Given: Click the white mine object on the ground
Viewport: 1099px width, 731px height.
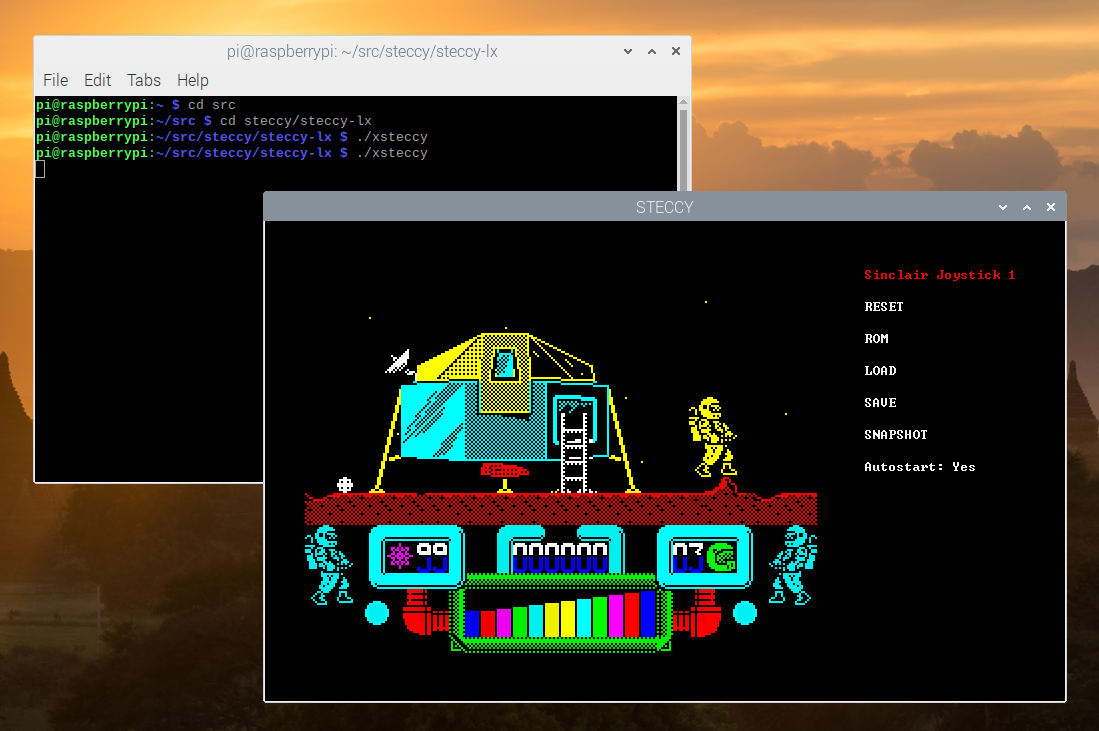Looking at the screenshot, I should [344, 484].
